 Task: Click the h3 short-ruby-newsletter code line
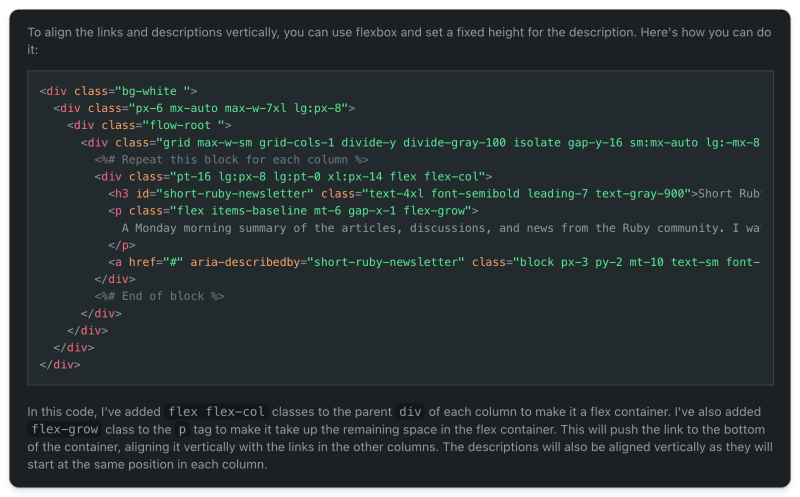click(434, 194)
